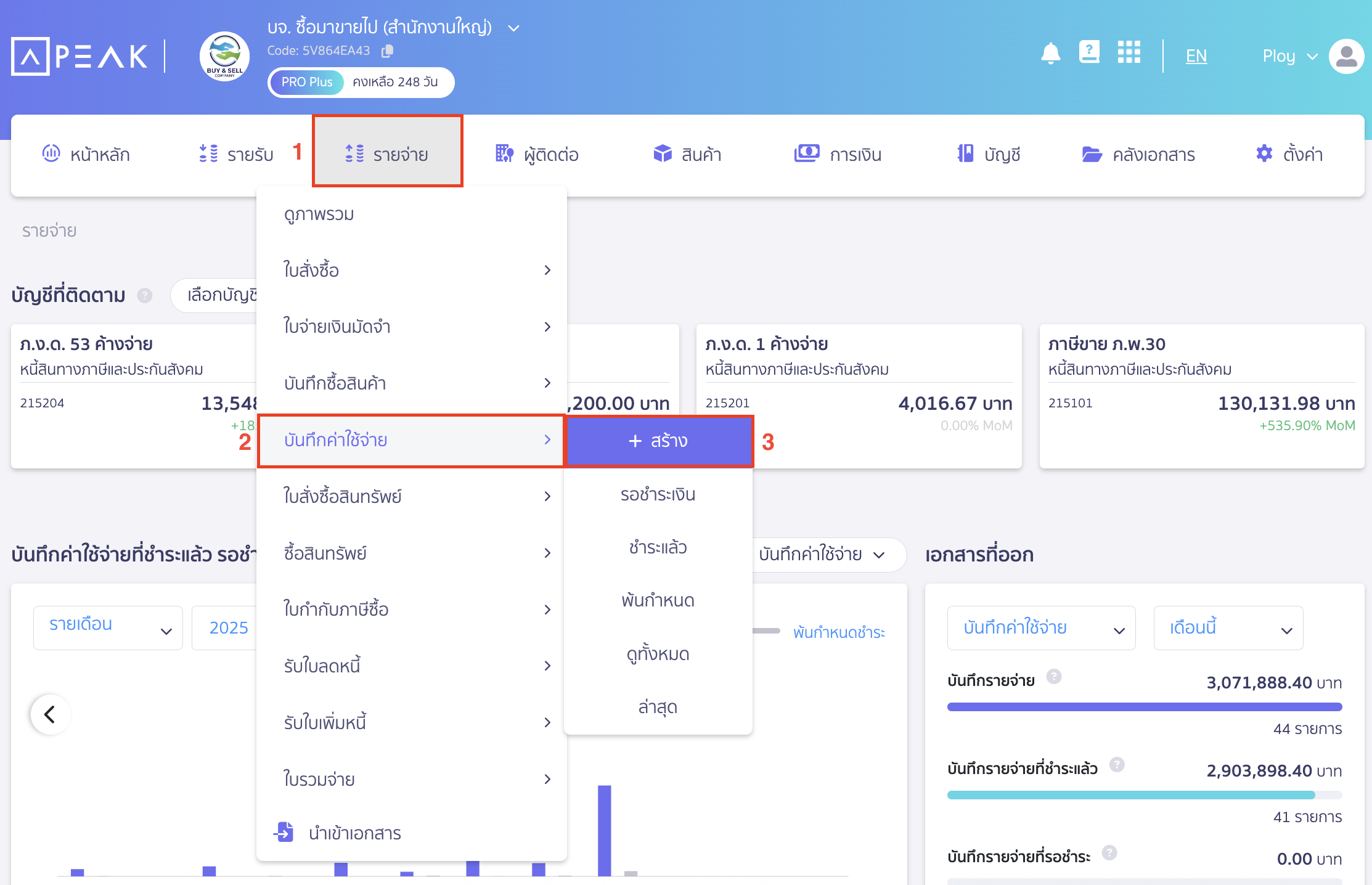Expand the ใบสั่งซื้อ submenu
Viewport: 1372px width, 885px height.
[412, 270]
